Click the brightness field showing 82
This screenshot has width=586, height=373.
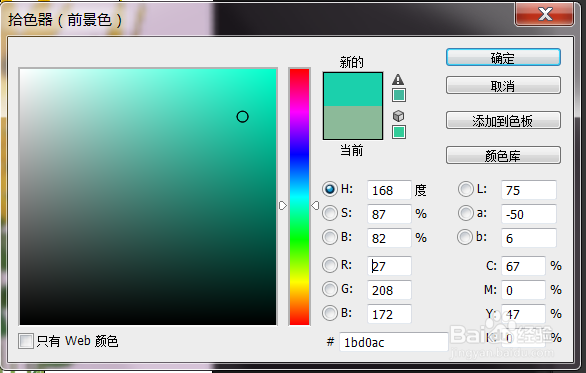(389, 238)
